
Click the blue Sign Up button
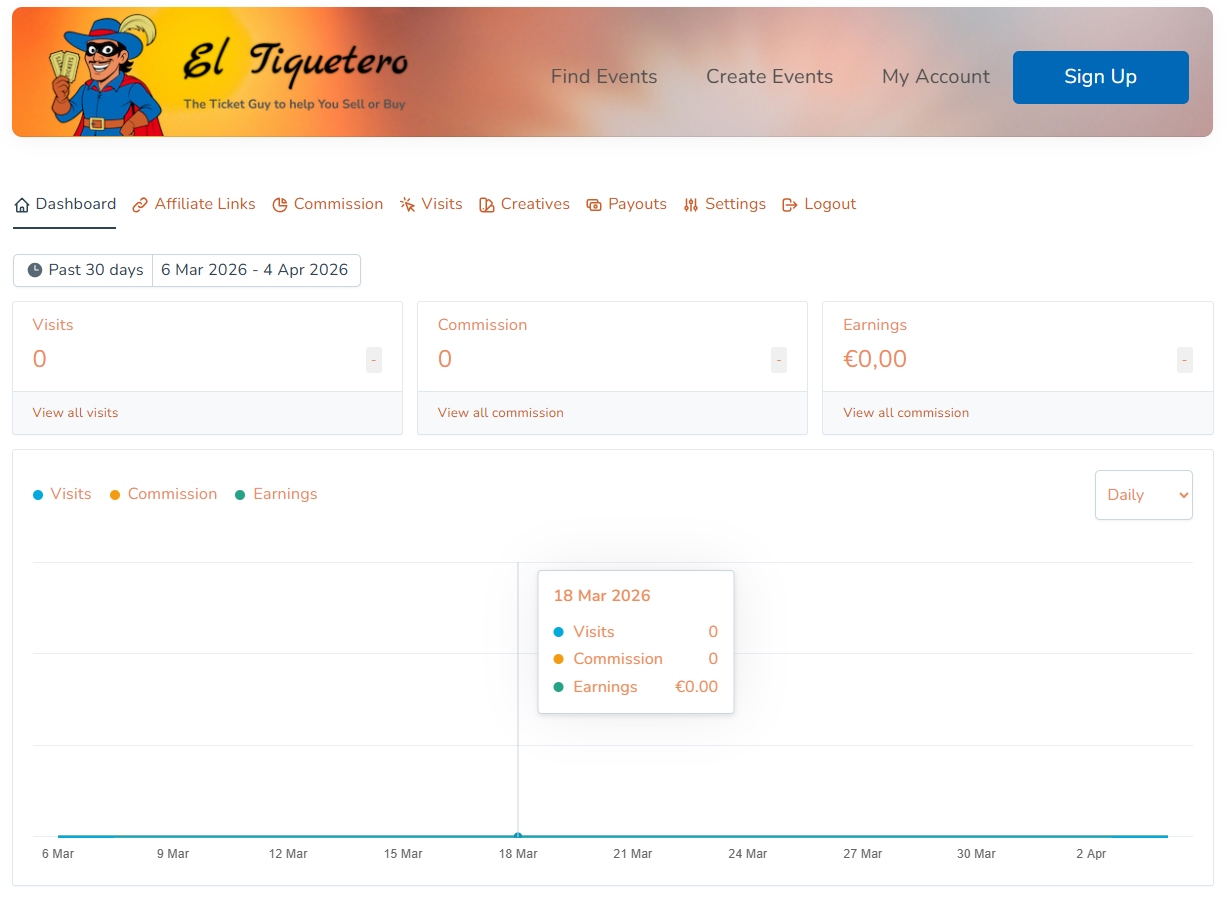pyautogui.click(x=1101, y=77)
